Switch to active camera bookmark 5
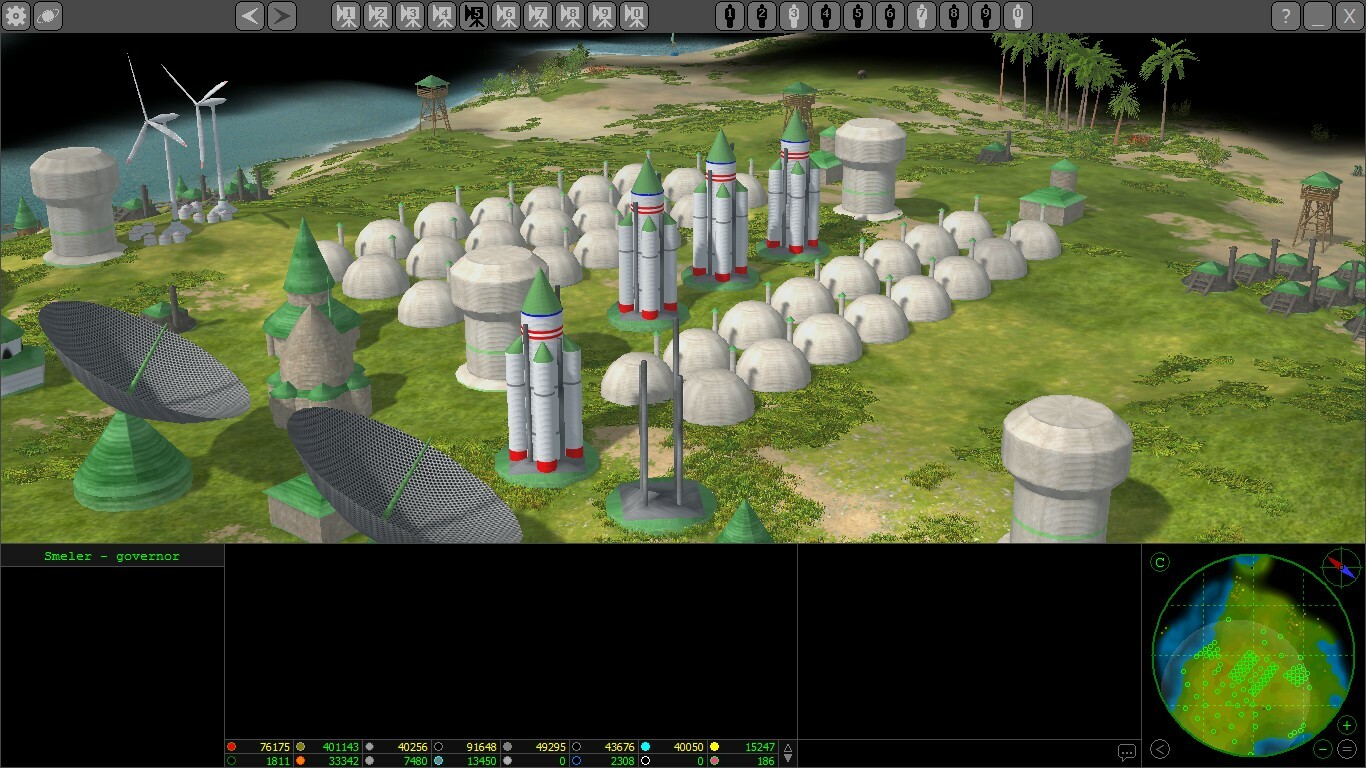This screenshot has height=768, width=1366. tap(474, 16)
